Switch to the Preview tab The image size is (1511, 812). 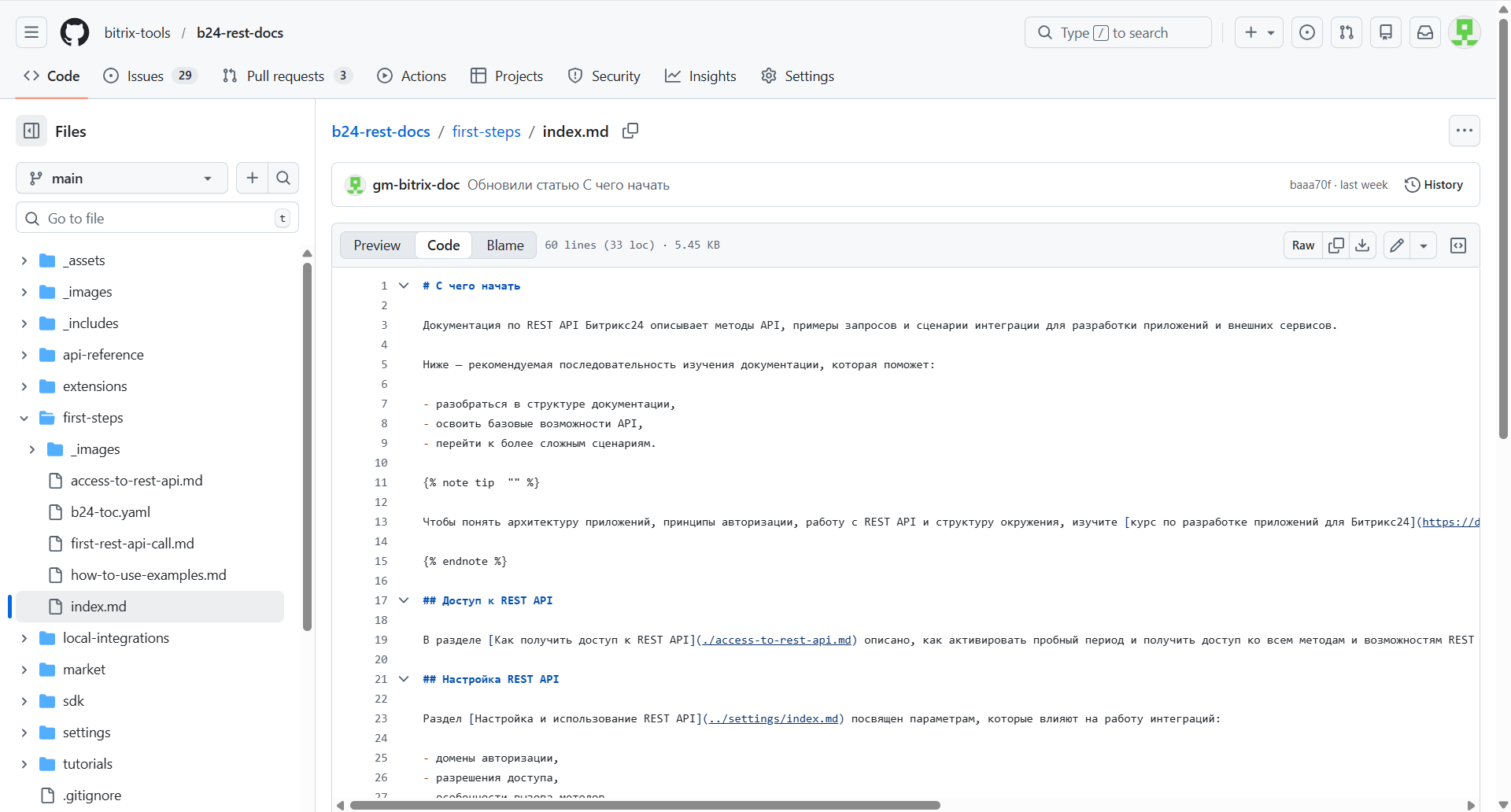[377, 245]
